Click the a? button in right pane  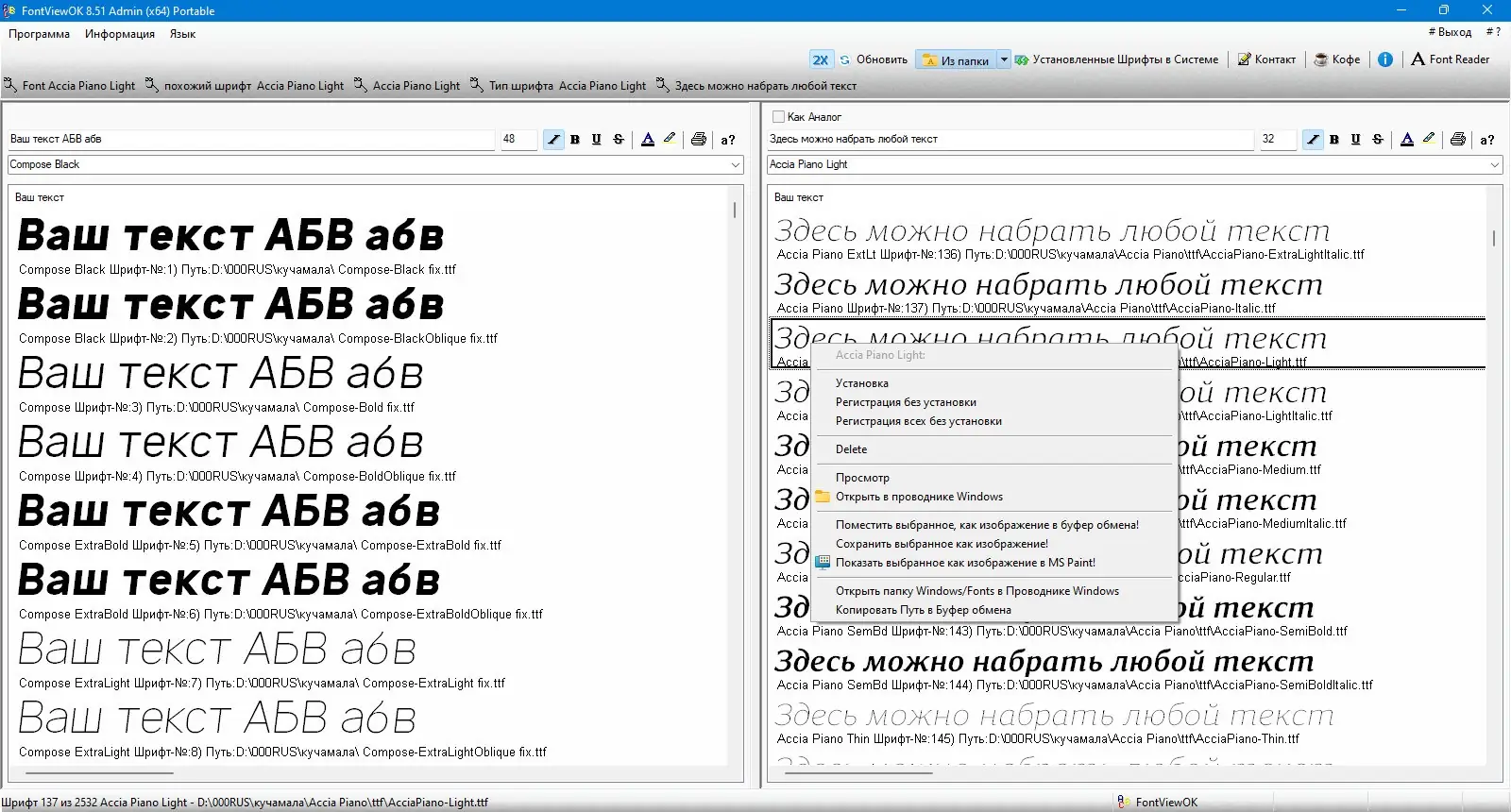[x=1487, y=140]
